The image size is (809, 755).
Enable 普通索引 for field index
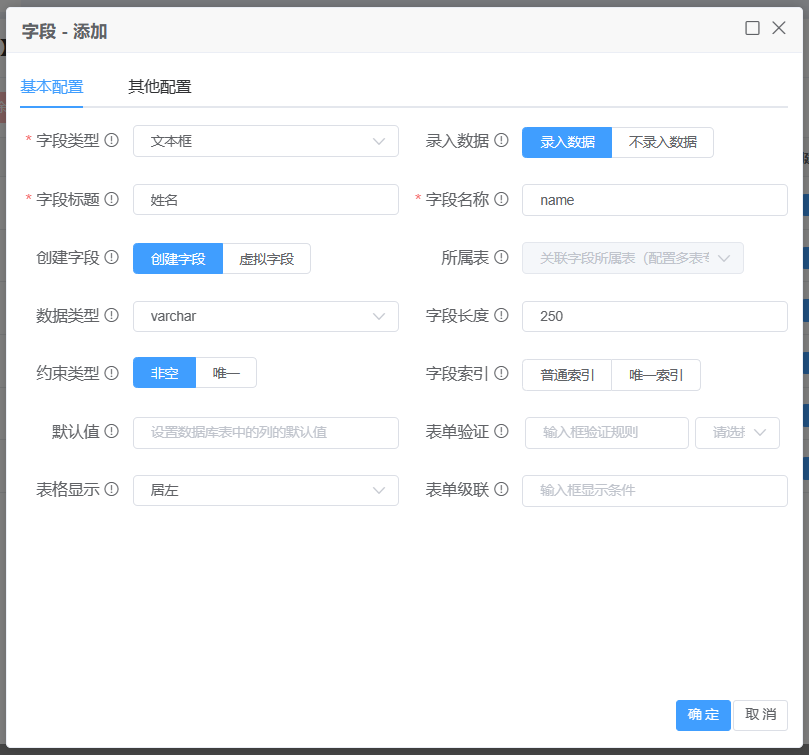coord(567,375)
